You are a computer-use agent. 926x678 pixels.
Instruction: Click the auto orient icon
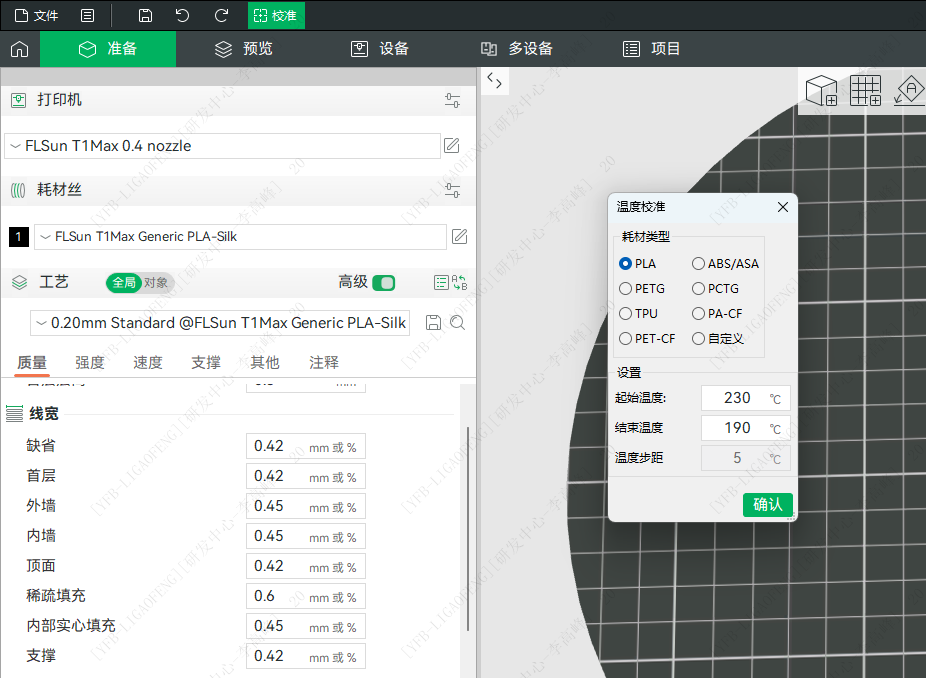click(x=909, y=90)
